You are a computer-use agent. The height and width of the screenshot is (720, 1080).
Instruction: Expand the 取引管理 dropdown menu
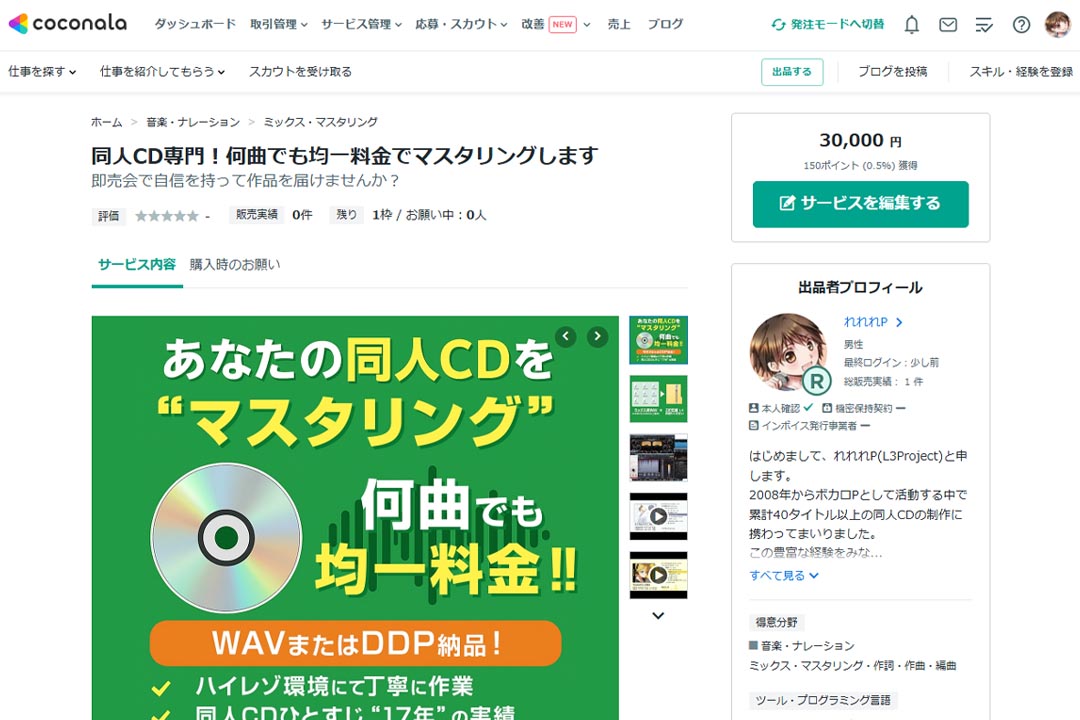(x=278, y=24)
